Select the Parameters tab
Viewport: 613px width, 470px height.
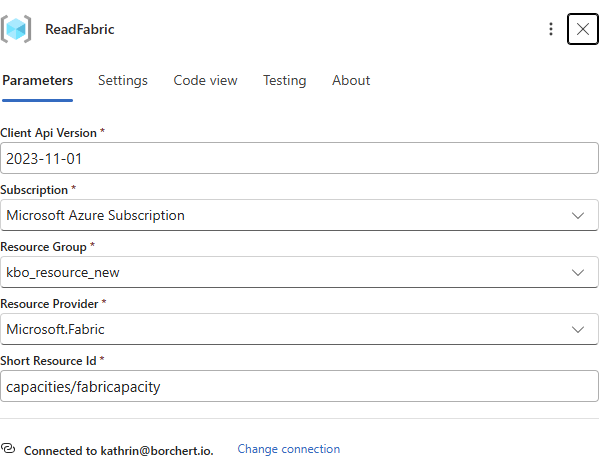pos(38,81)
